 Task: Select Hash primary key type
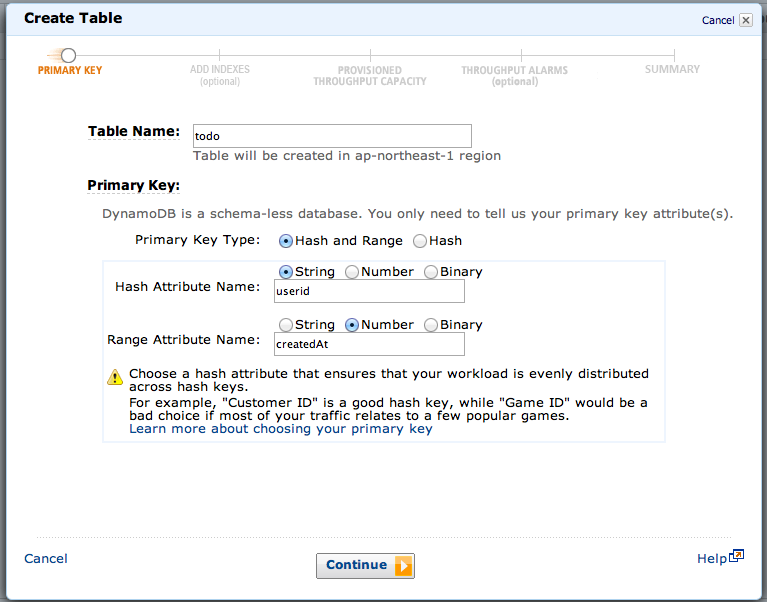coord(420,241)
